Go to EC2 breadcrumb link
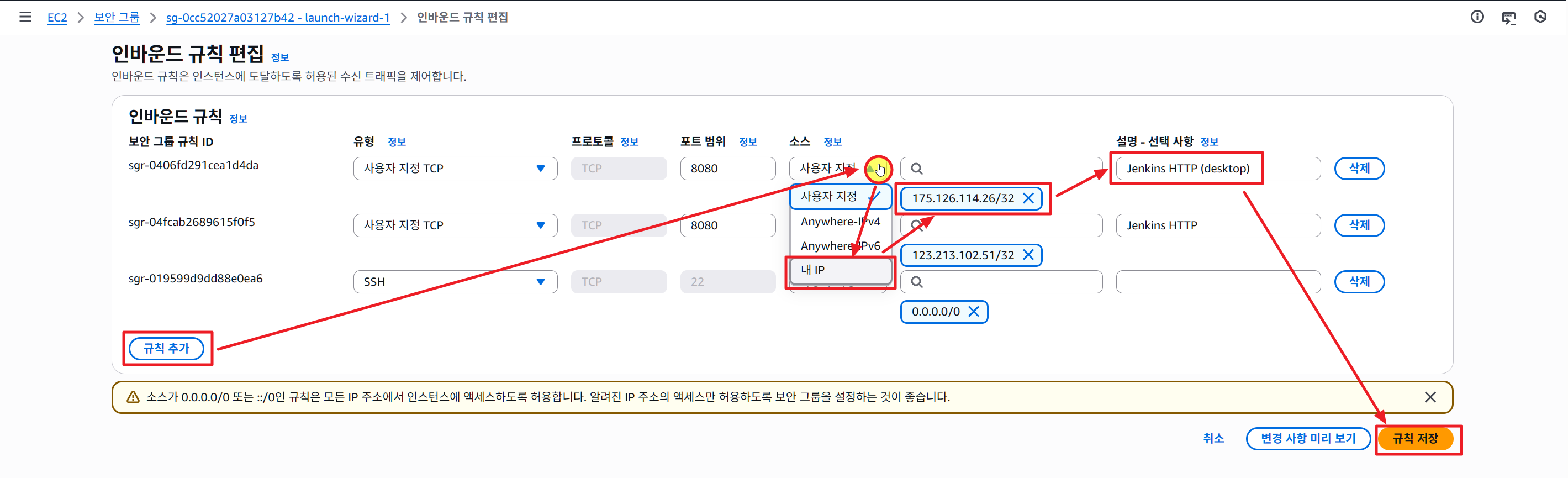 (57, 18)
